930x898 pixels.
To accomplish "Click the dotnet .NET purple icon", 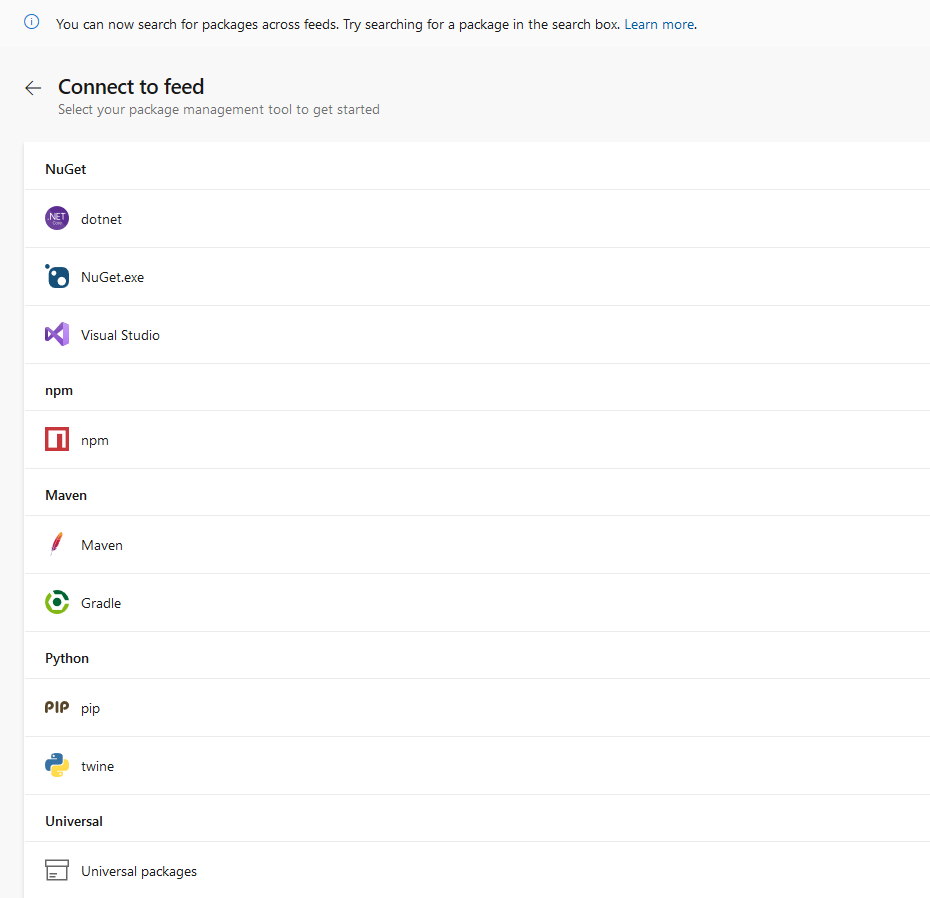I will point(57,219).
